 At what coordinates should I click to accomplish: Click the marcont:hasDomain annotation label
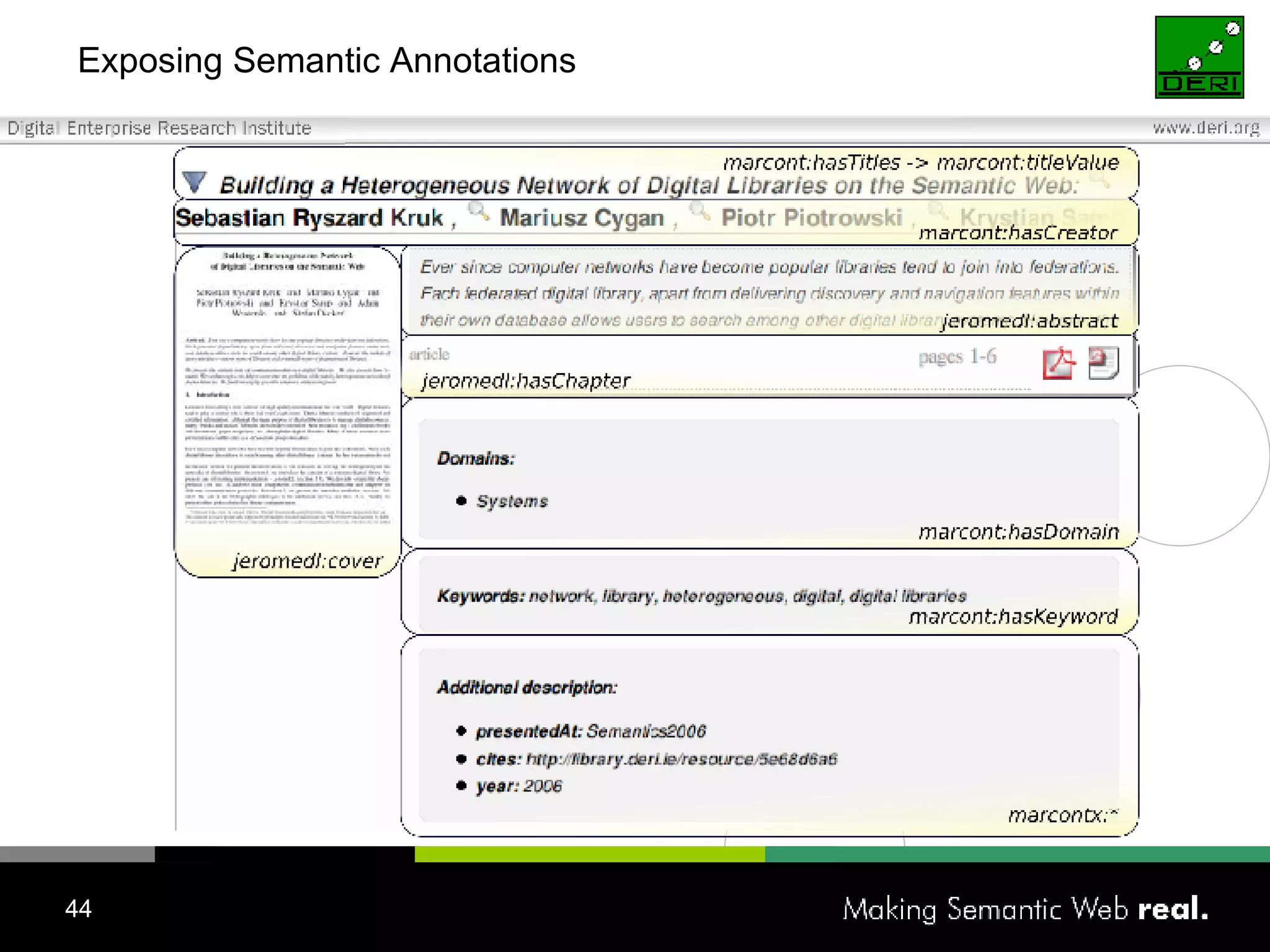click(x=1019, y=532)
